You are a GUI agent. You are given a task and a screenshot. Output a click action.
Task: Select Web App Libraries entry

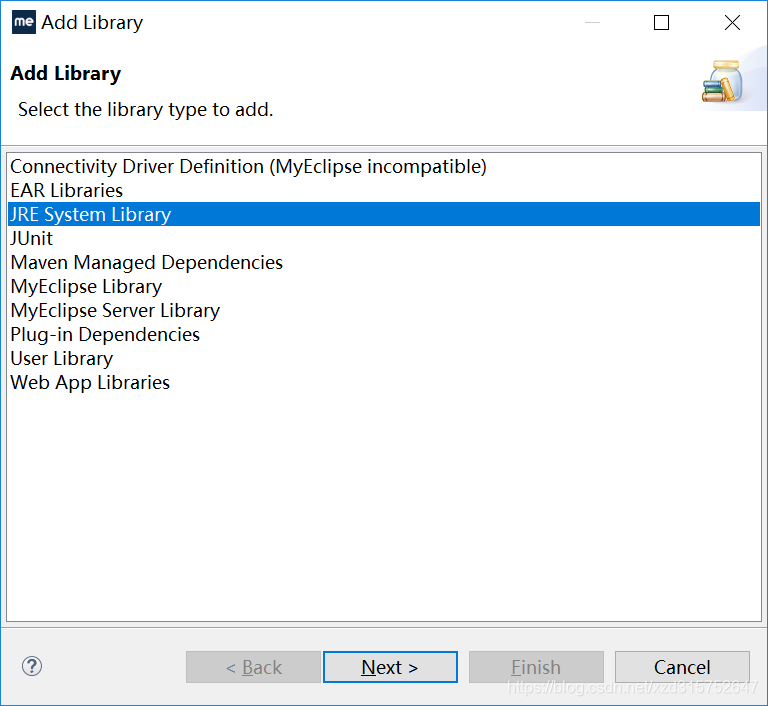[384, 383]
